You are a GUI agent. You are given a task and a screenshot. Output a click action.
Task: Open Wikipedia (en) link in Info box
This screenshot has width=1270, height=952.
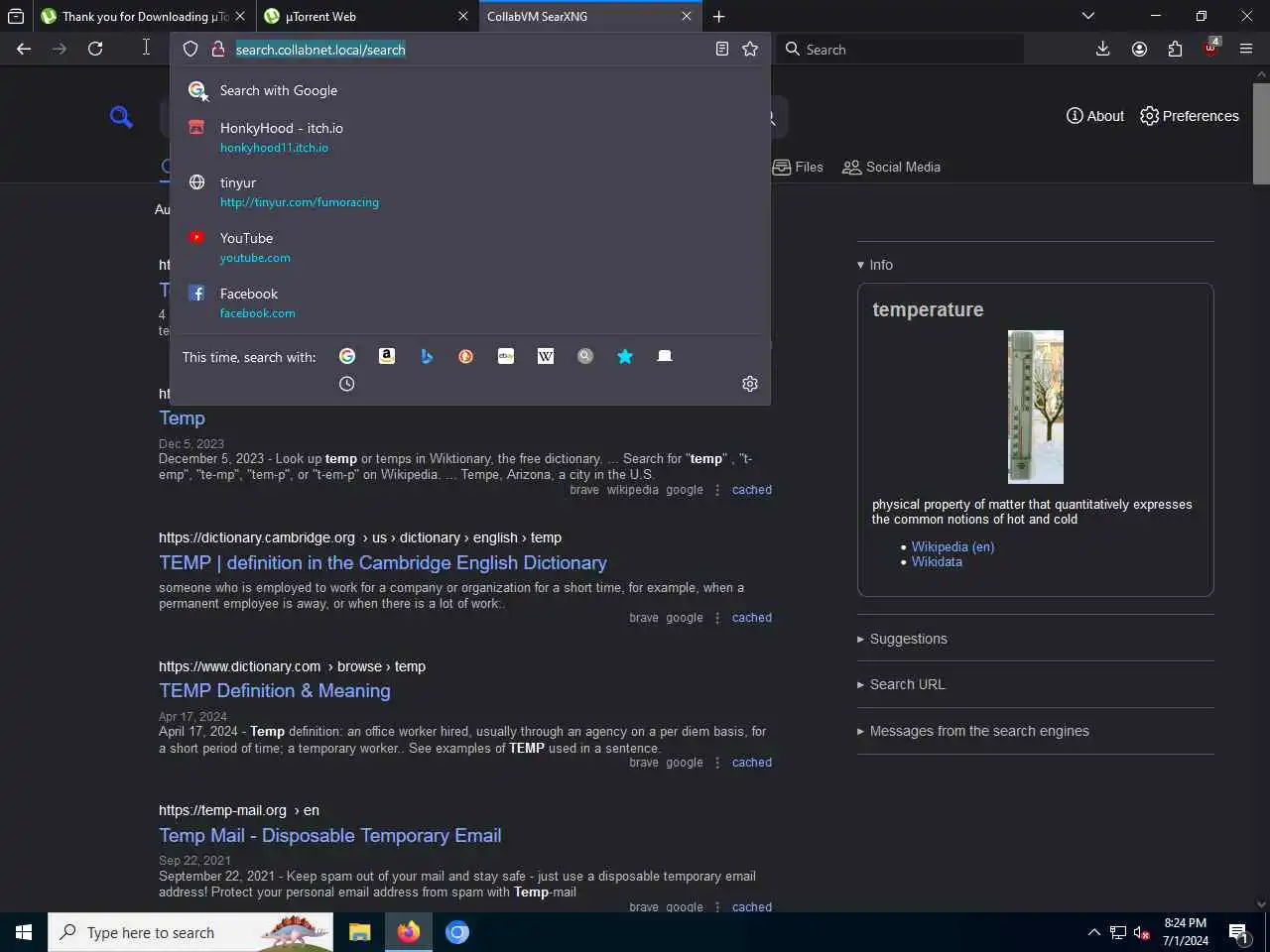(x=952, y=546)
